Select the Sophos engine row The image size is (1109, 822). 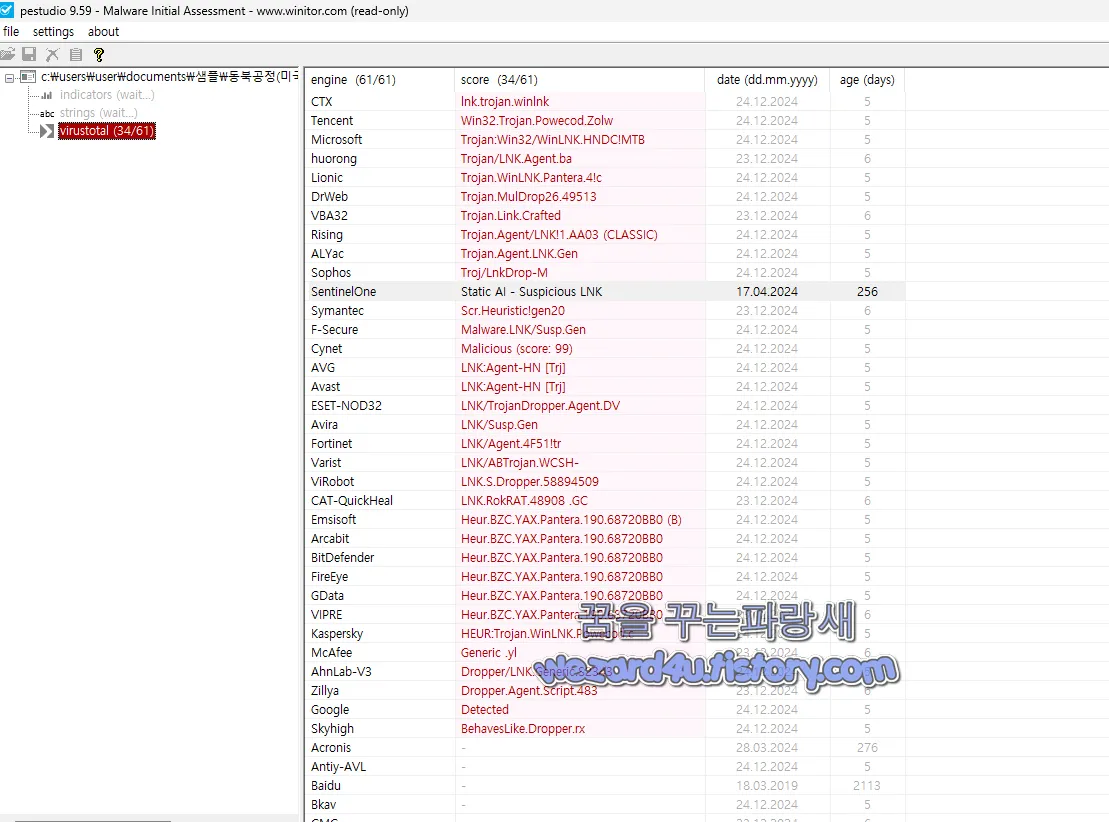[x=605, y=273]
